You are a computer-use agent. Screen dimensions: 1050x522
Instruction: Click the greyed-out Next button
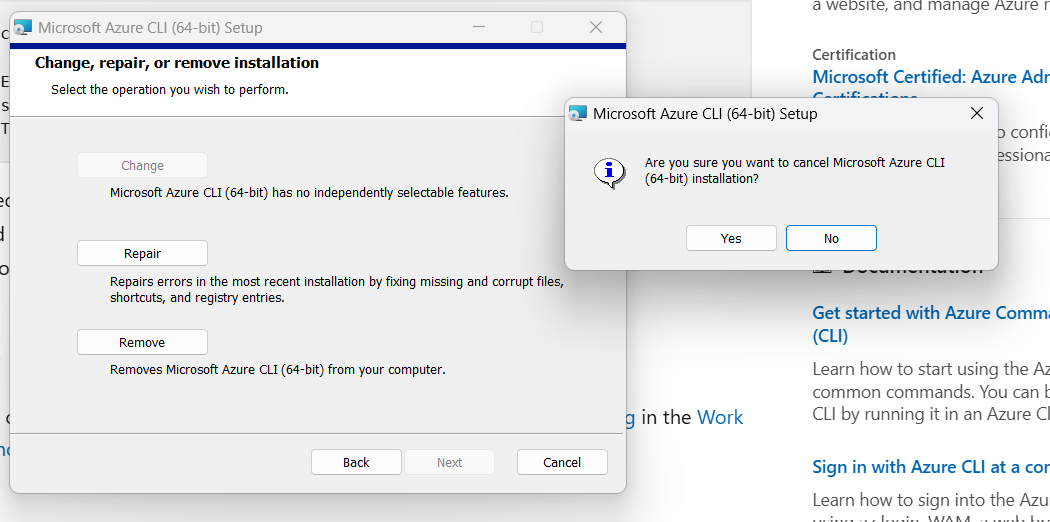click(x=449, y=462)
